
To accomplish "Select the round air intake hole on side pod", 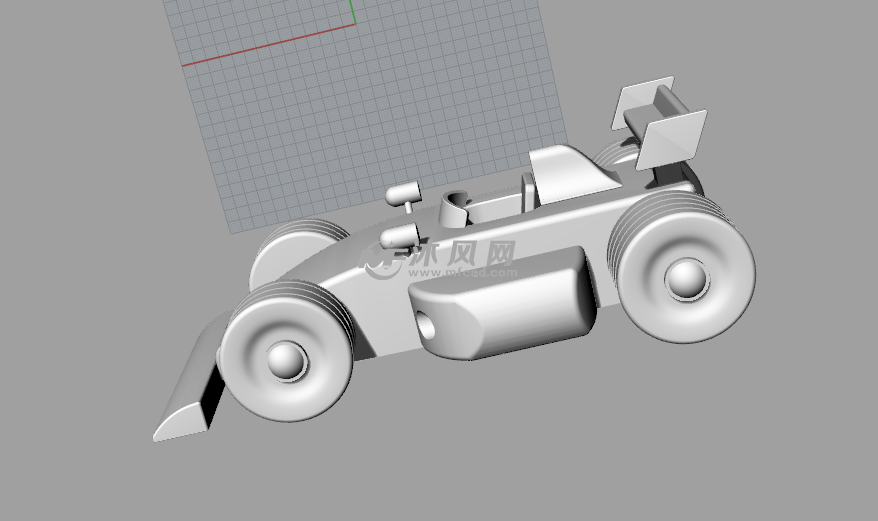I will [427, 327].
